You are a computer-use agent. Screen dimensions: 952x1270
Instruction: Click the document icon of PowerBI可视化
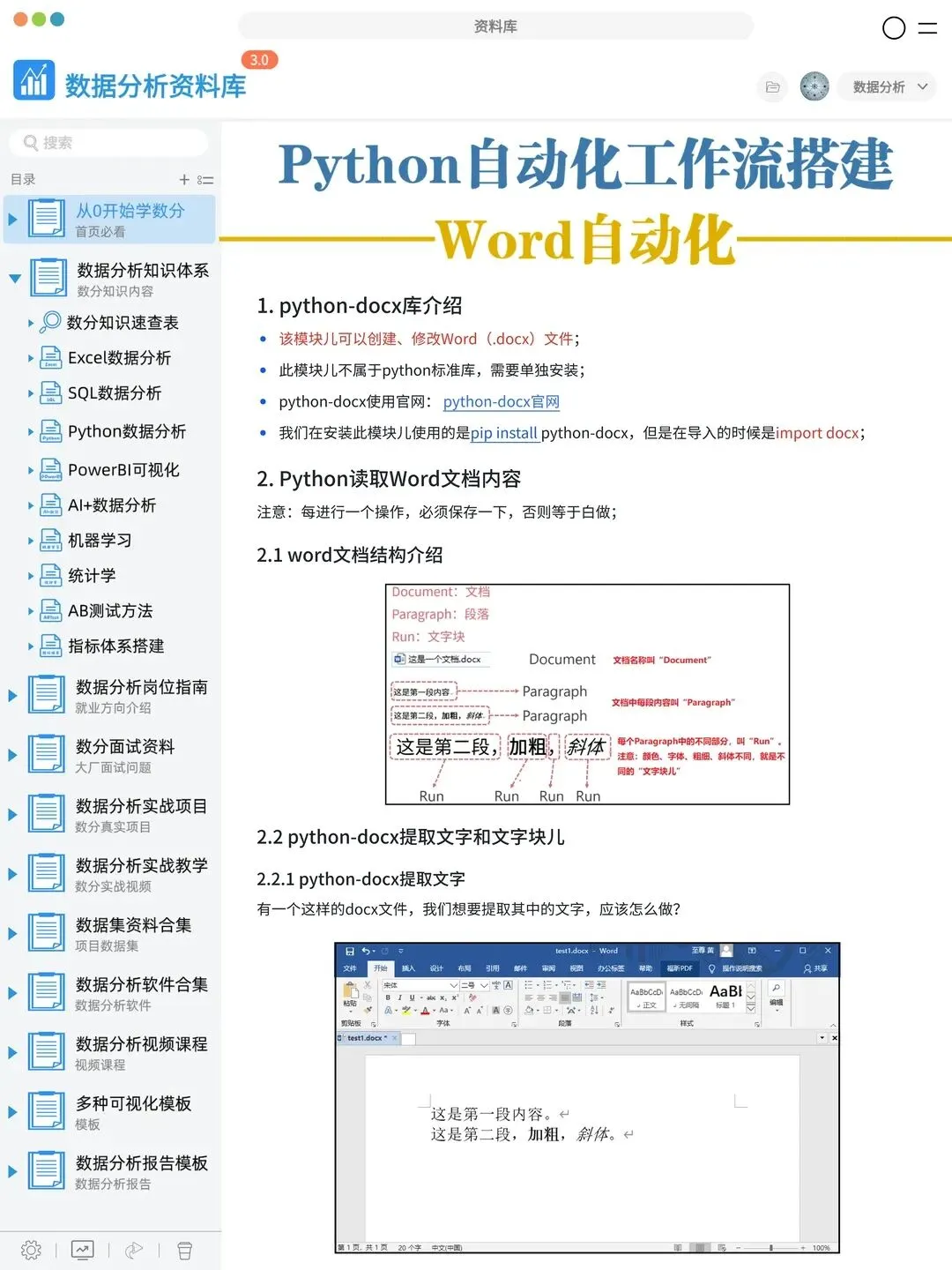tap(51, 470)
